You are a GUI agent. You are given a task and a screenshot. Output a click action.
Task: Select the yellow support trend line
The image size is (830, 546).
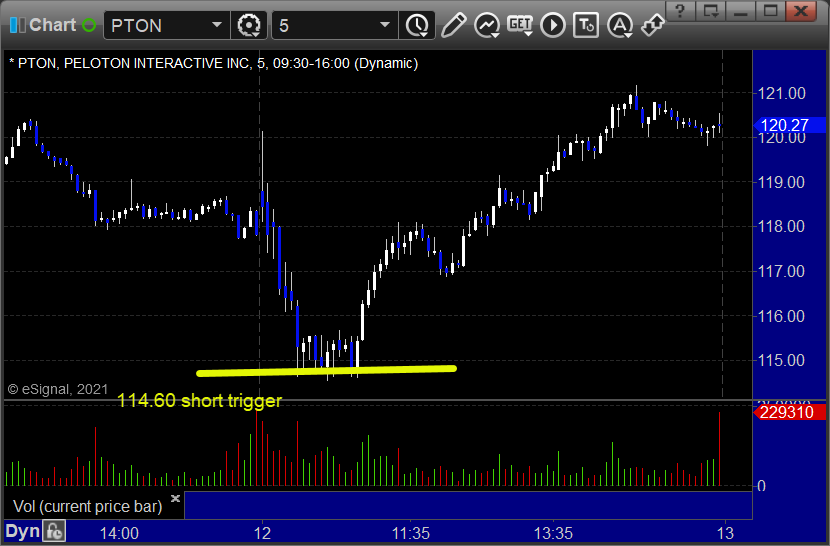pyautogui.click(x=326, y=371)
